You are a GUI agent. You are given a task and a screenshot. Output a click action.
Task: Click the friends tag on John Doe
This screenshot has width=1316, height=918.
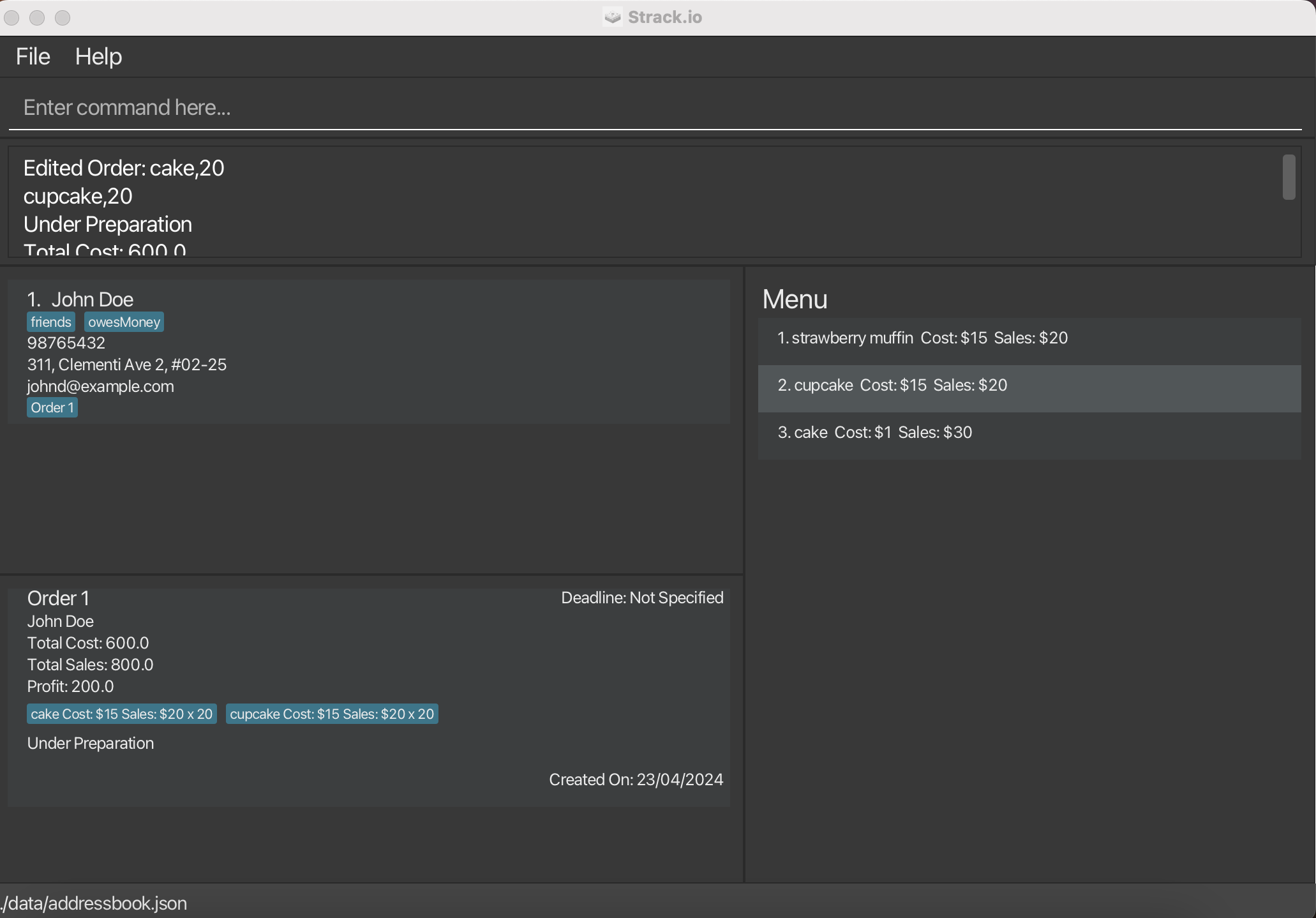51,322
